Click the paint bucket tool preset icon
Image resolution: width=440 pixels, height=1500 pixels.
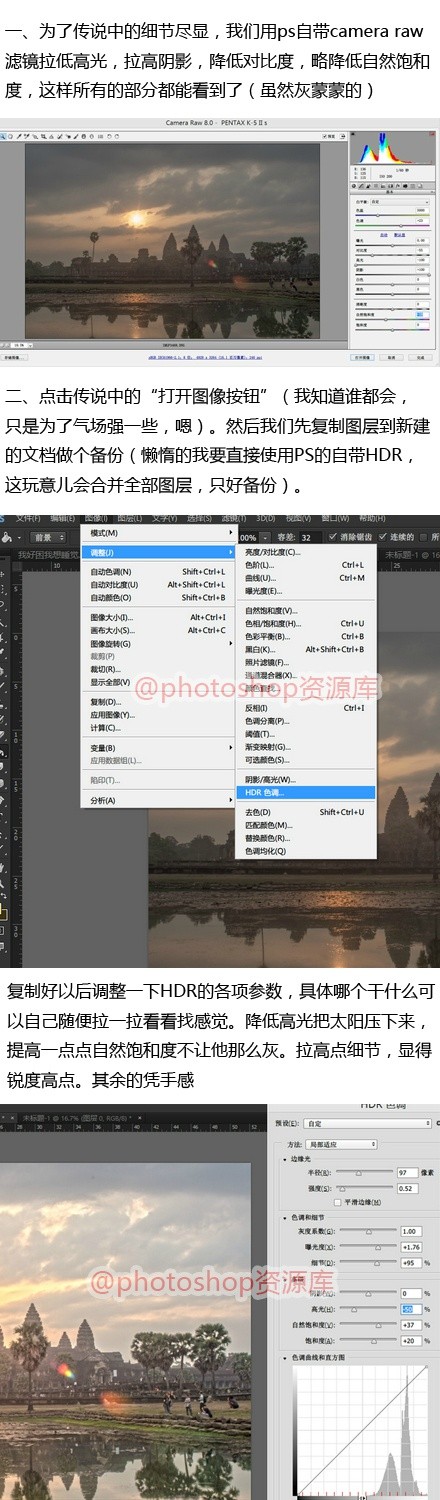click(x=7, y=537)
